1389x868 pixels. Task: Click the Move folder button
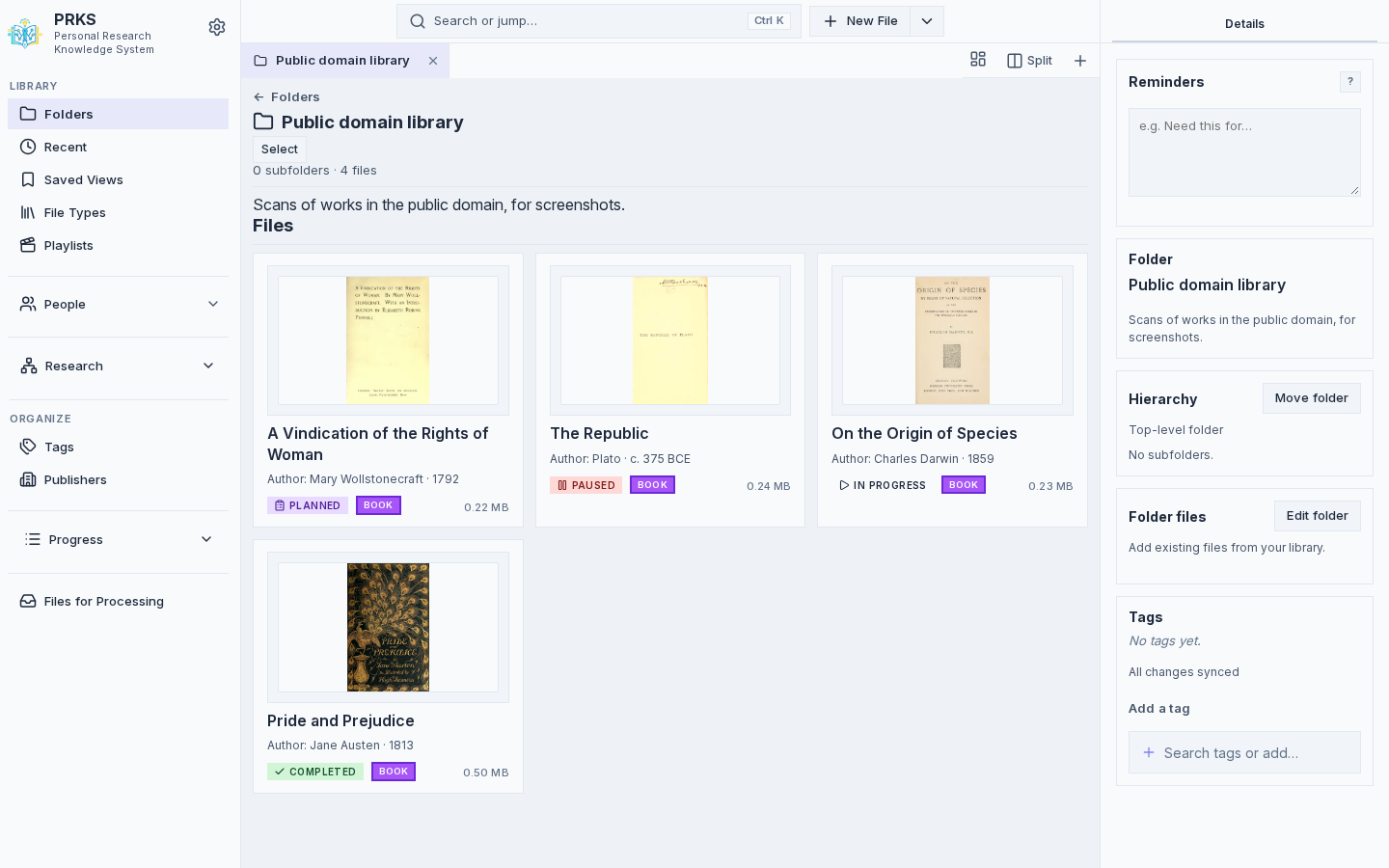tap(1312, 398)
